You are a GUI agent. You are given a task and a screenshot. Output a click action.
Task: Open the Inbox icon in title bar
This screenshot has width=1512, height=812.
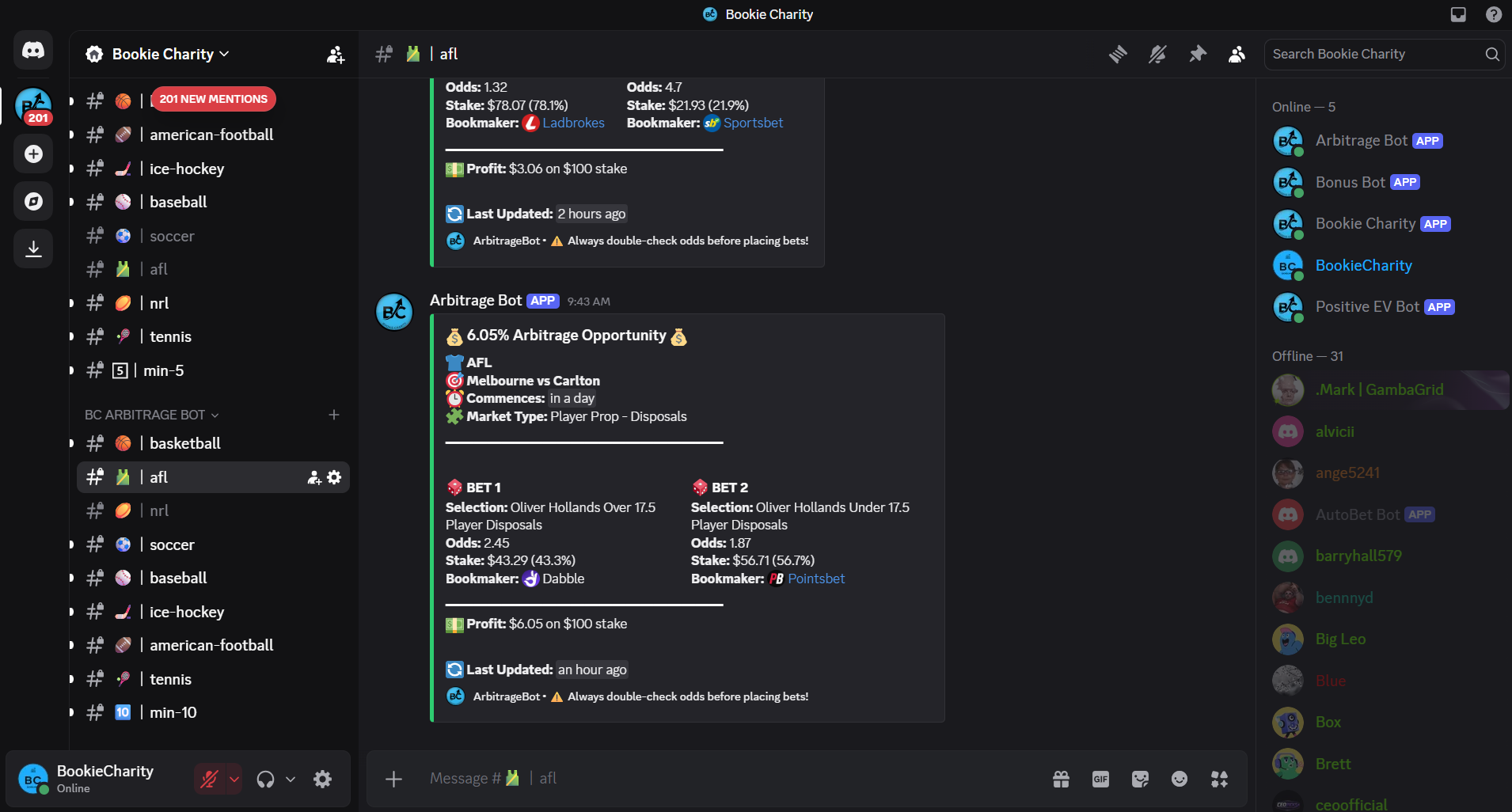click(x=1458, y=14)
